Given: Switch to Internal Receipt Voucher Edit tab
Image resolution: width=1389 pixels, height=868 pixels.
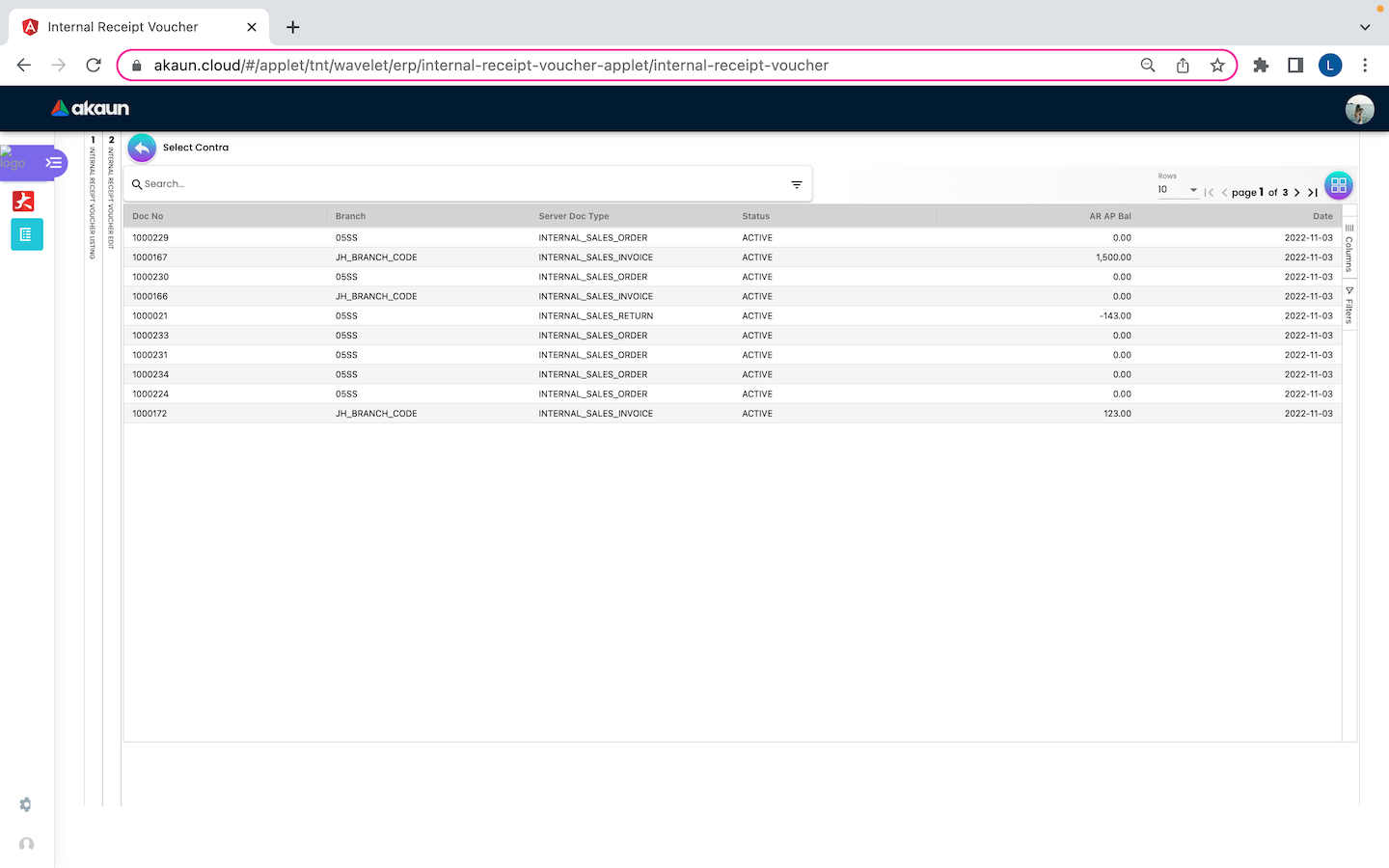Looking at the screenshot, I should pyautogui.click(x=111, y=193).
